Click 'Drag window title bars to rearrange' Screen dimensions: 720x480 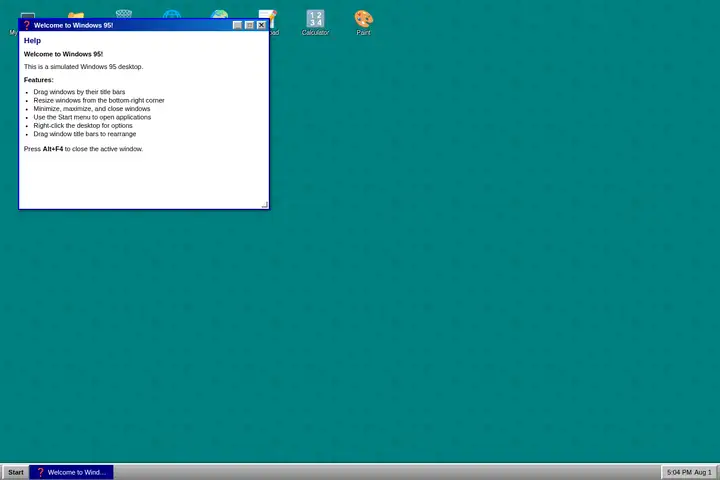click(85, 134)
